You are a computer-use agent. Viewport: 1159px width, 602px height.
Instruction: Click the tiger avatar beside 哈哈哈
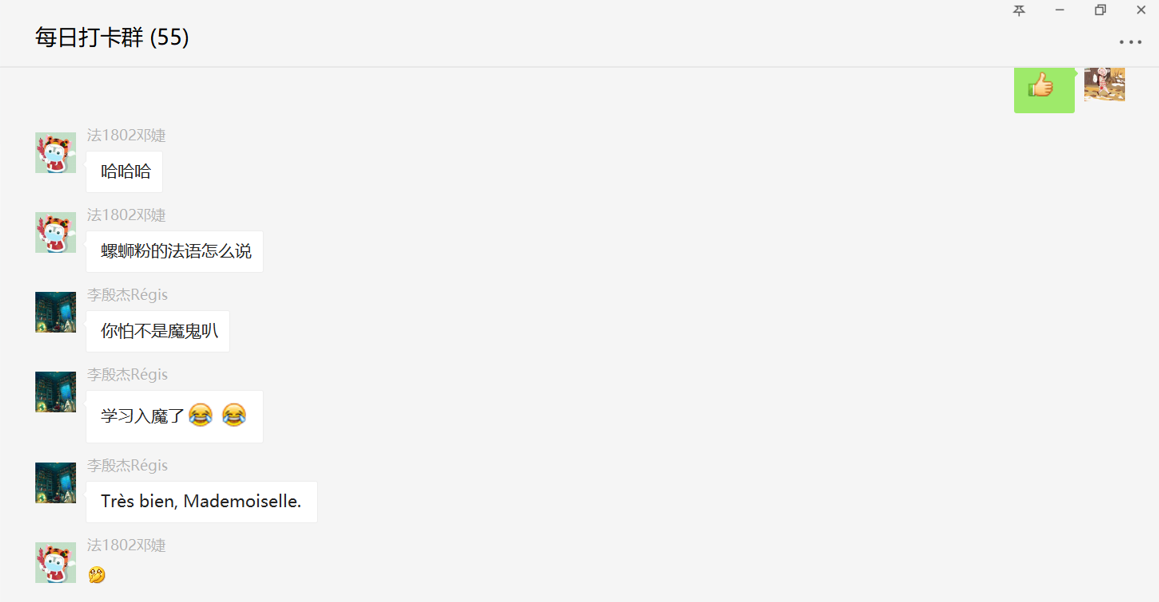(55, 153)
